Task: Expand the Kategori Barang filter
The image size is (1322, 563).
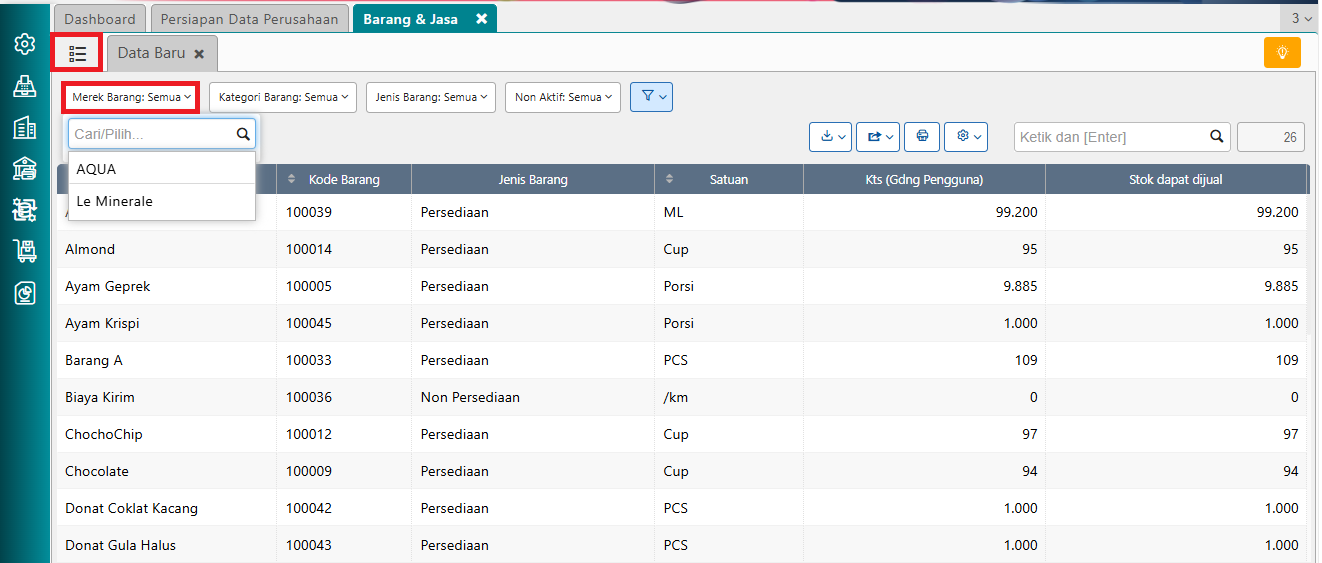Action: (283, 97)
